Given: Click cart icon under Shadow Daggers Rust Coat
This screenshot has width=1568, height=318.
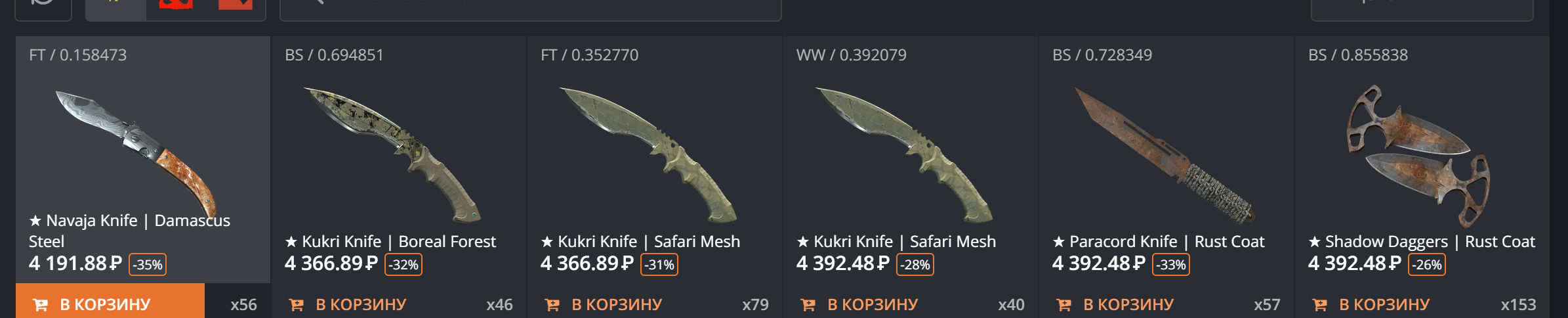Looking at the screenshot, I should click(x=1320, y=305).
